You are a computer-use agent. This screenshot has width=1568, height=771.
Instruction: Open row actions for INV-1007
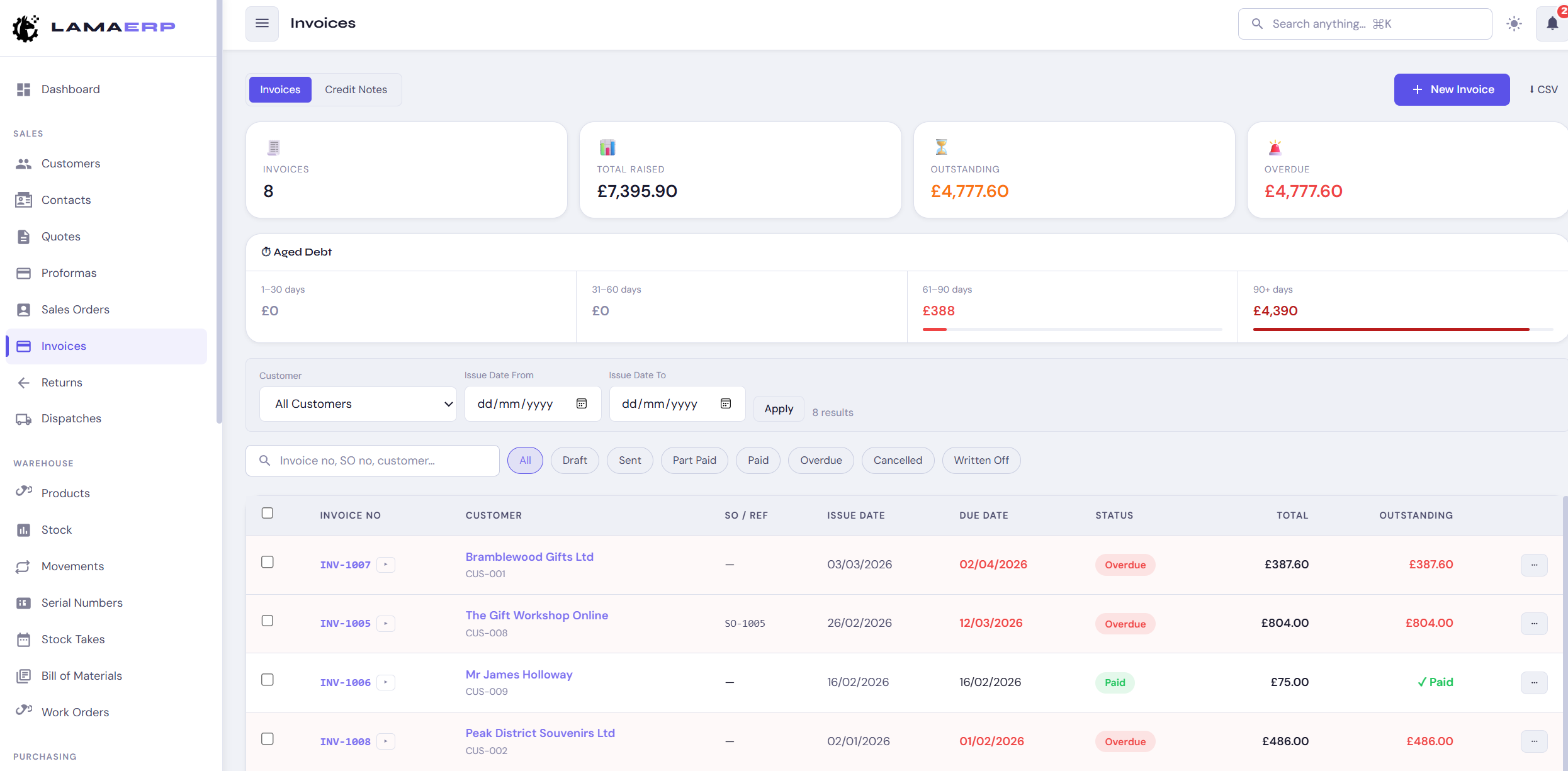click(1534, 565)
